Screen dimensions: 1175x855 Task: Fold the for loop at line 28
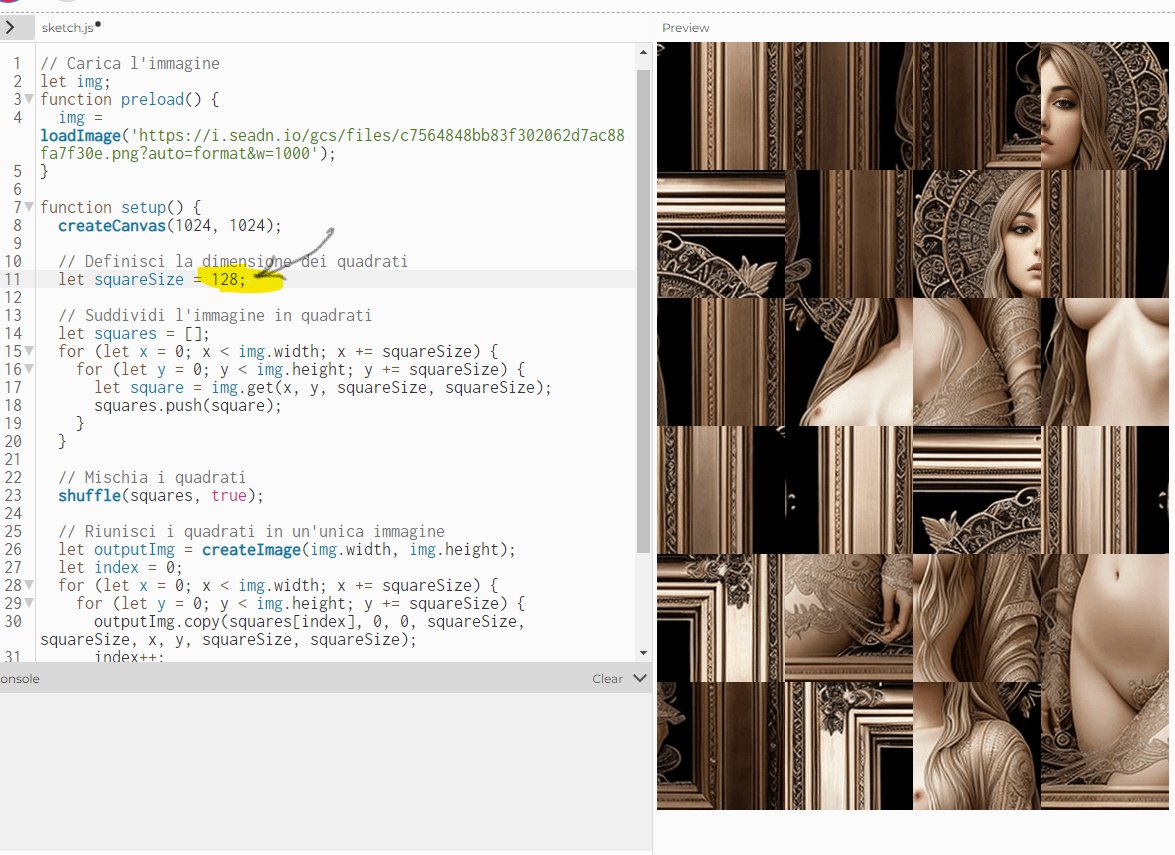pos(29,584)
